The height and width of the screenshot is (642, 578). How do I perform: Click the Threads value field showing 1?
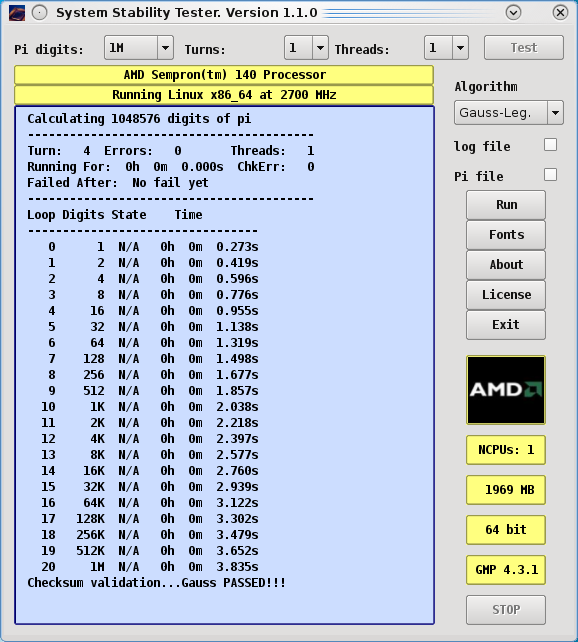(x=438, y=48)
